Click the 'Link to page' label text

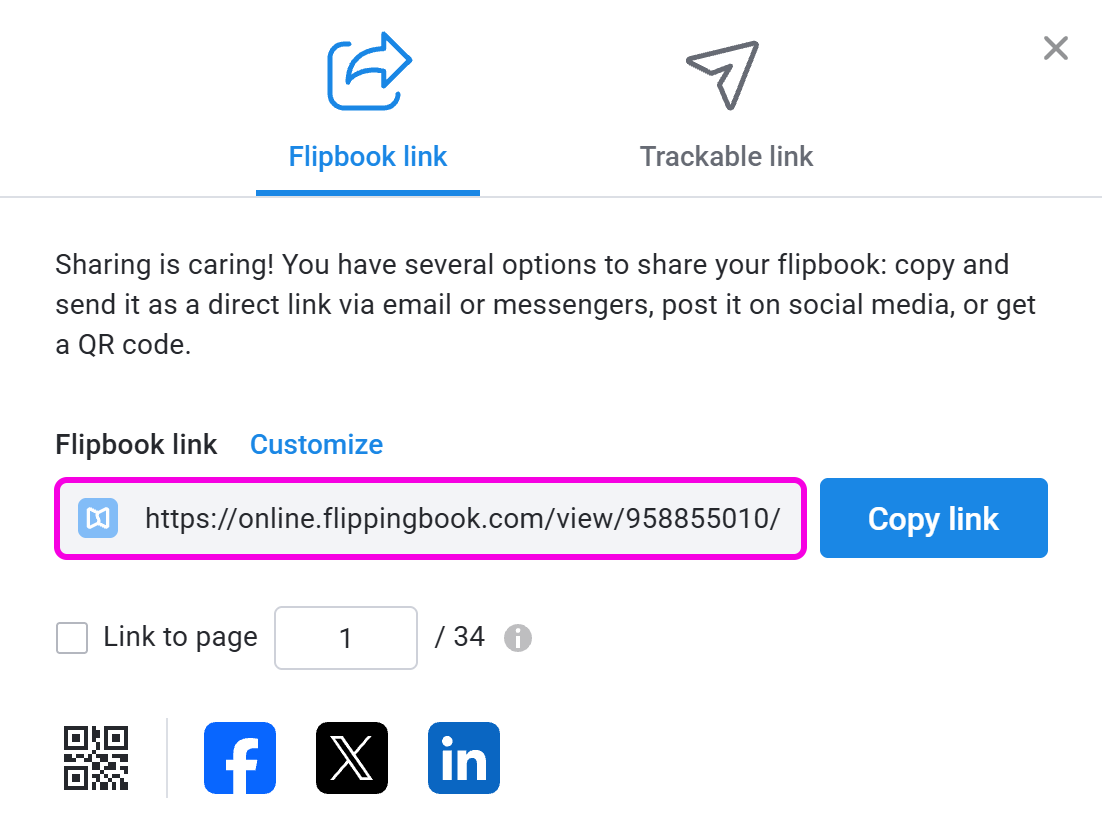click(x=180, y=638)
